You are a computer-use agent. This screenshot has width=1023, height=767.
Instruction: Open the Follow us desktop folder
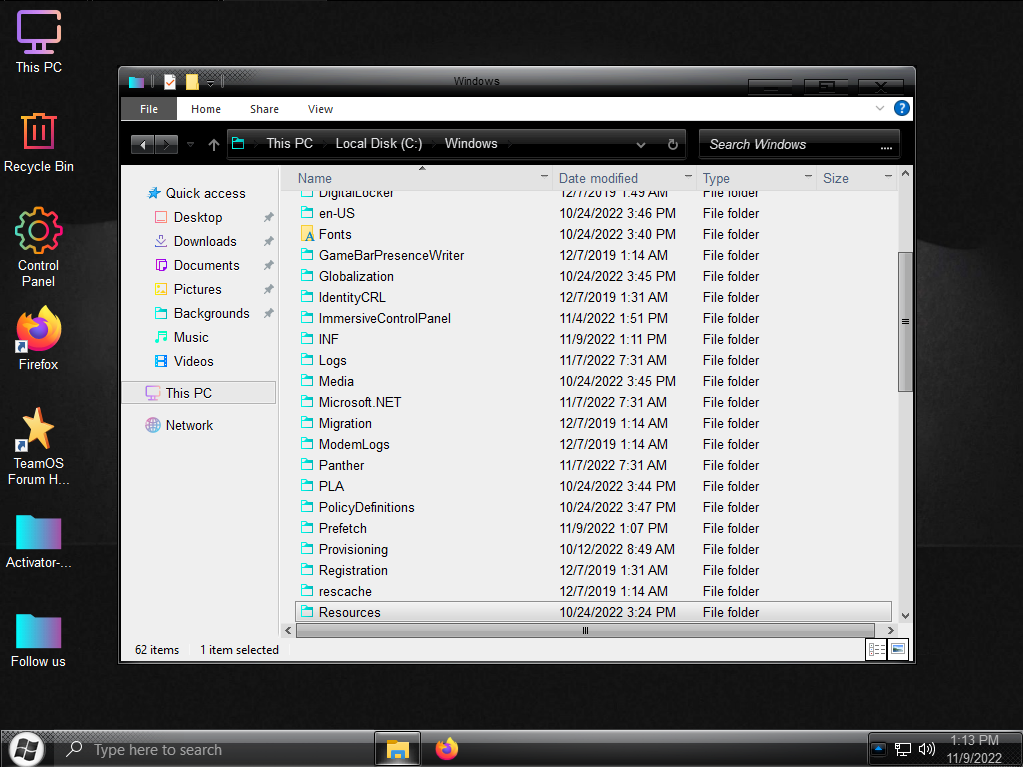pos(38,641)
